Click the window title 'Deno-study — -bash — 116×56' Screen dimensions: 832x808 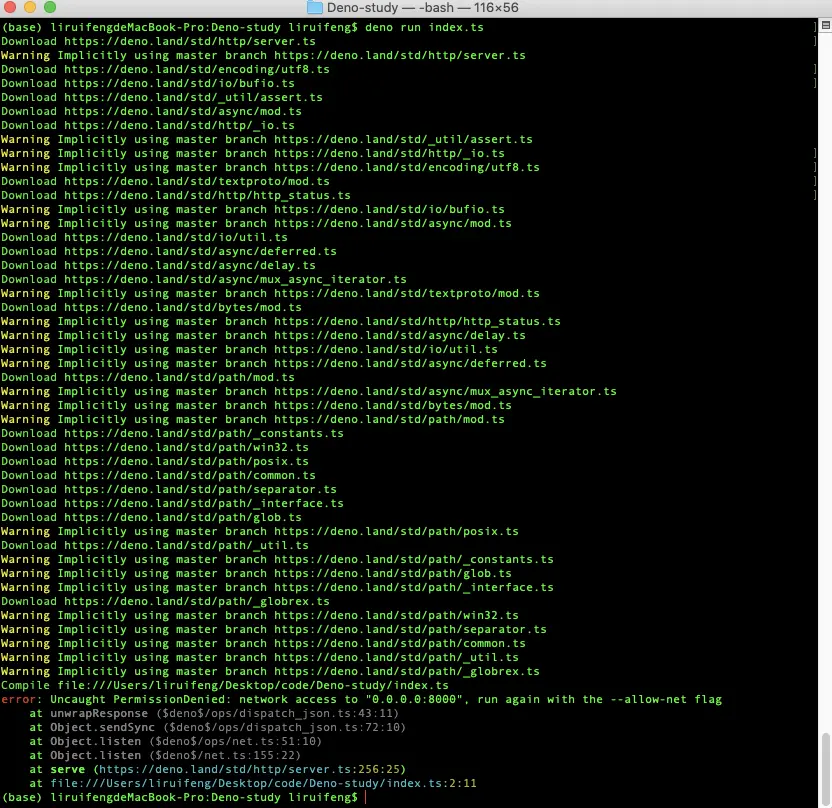tap(422, 7)
